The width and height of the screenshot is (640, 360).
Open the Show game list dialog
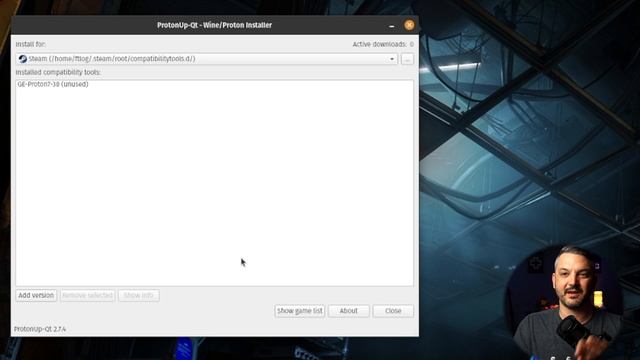(300, 311)
